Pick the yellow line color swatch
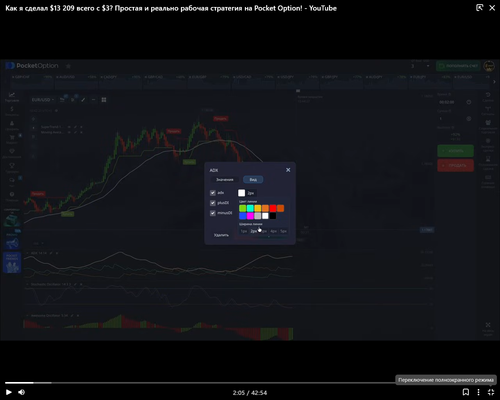 pos(258,208)
